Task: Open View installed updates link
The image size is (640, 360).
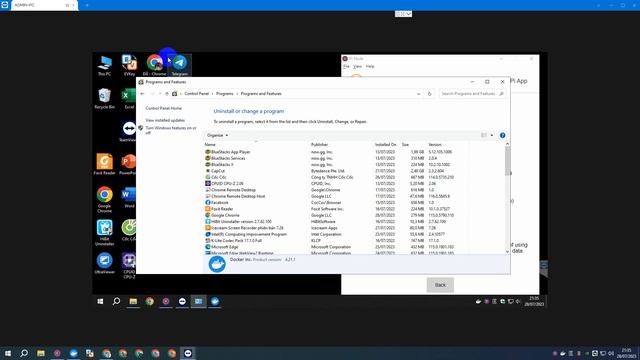Action: click(165, 120)
